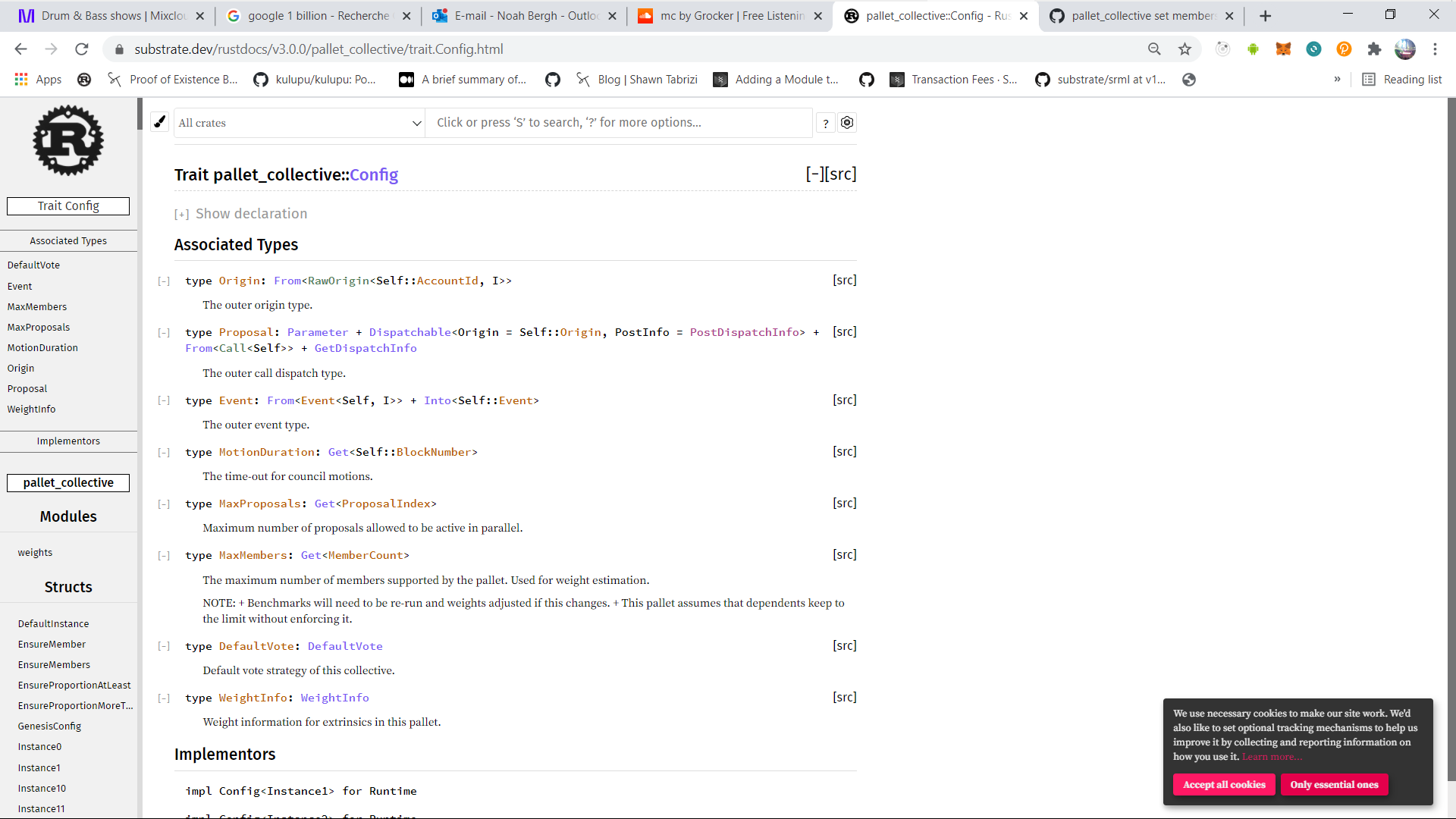Collapse all docs with [-] toggle
Viewport: 1456px width, 819px height.
pyautogui.click(x=814, y=174)
